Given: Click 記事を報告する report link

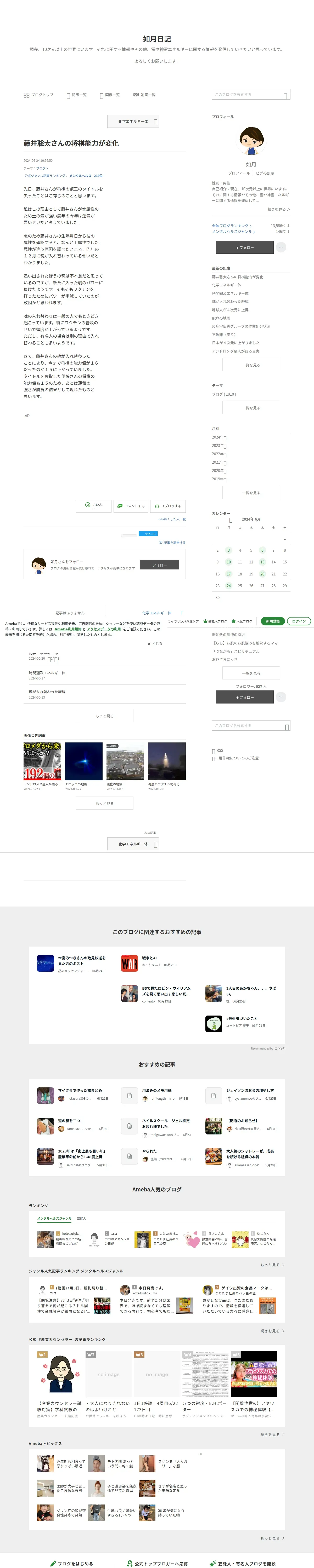Looking at the screenshot, I should click(172, 542).
